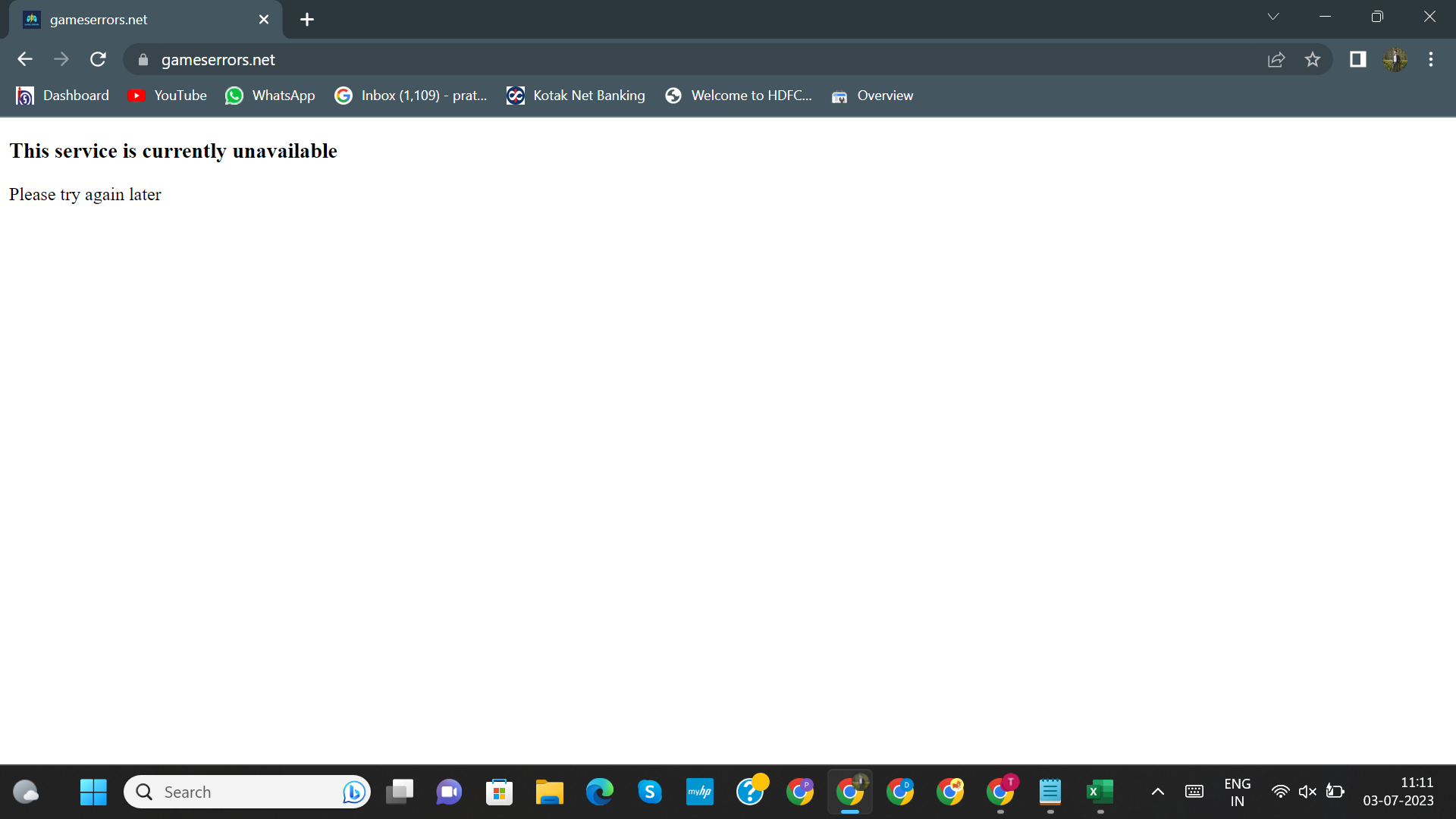1456x819 pixels.
Task: Open the Chrome profile avatar
Action: coord(1395,59)
